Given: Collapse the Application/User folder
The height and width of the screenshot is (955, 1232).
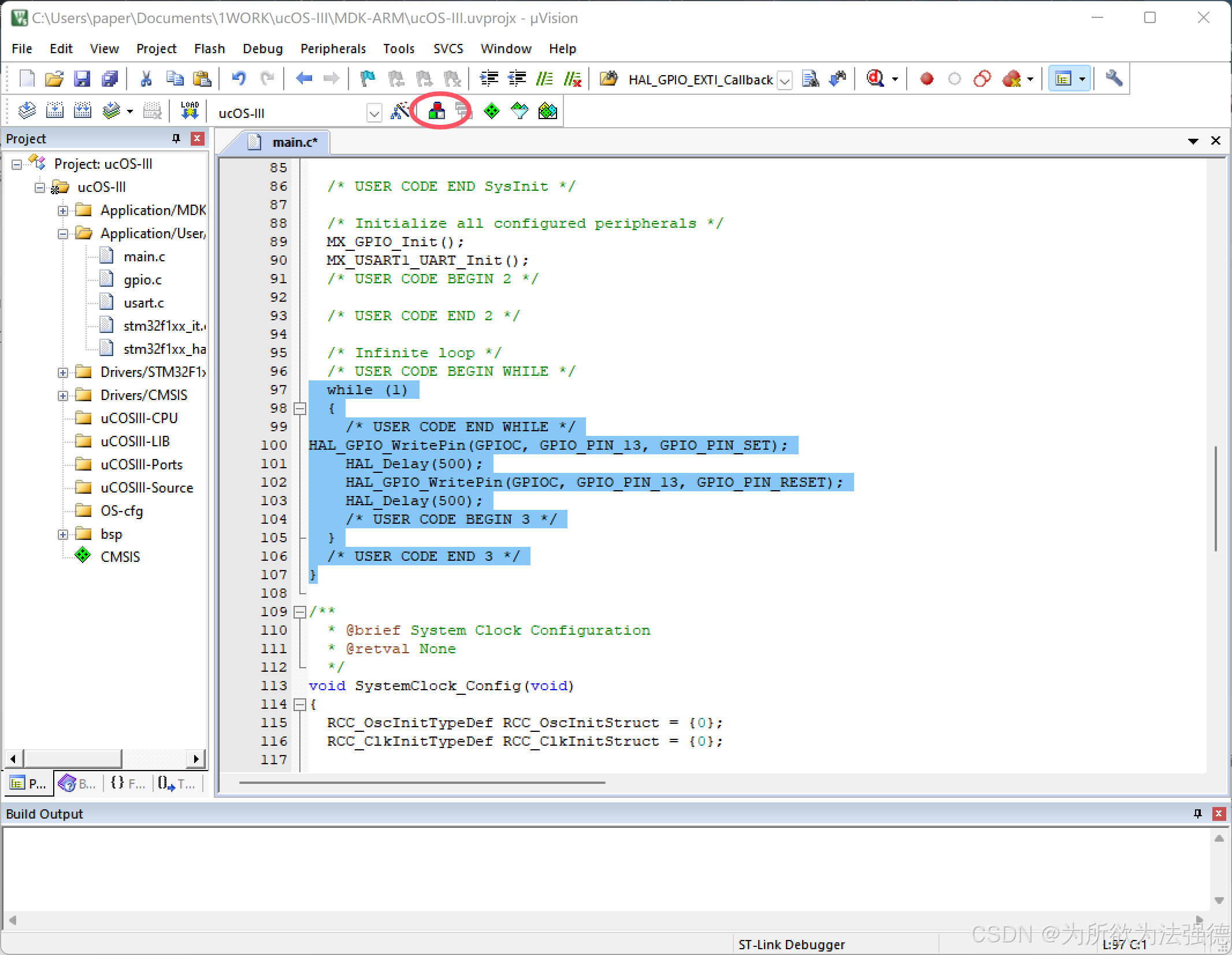Looking at the screenshot, I should pos(63,234).
